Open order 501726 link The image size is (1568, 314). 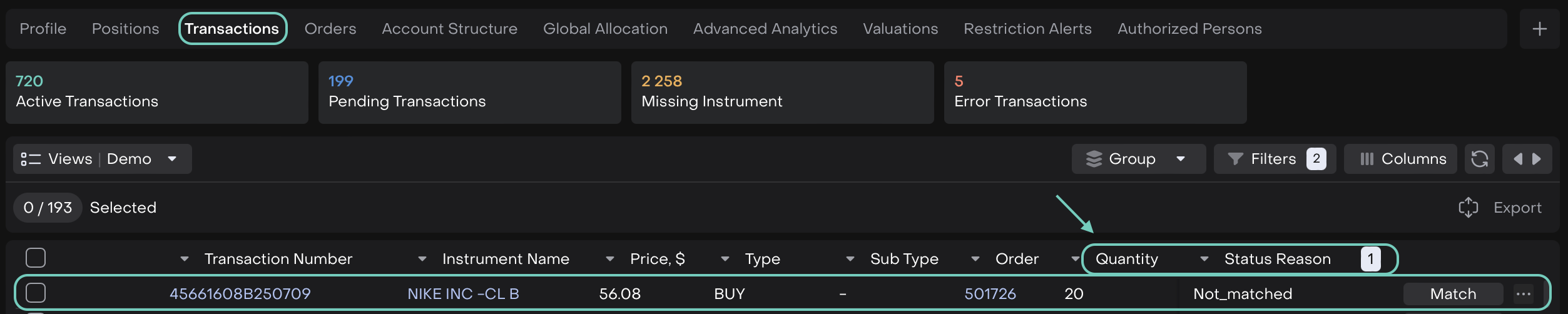[990, 294]
